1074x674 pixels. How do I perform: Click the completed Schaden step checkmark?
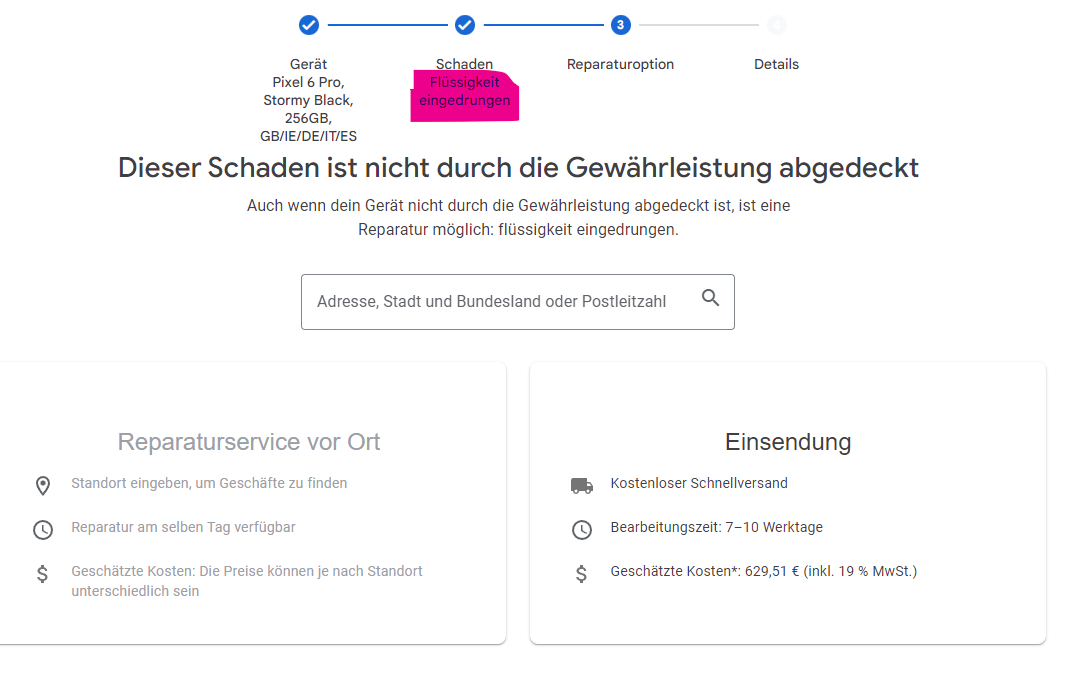coord(465,25)
